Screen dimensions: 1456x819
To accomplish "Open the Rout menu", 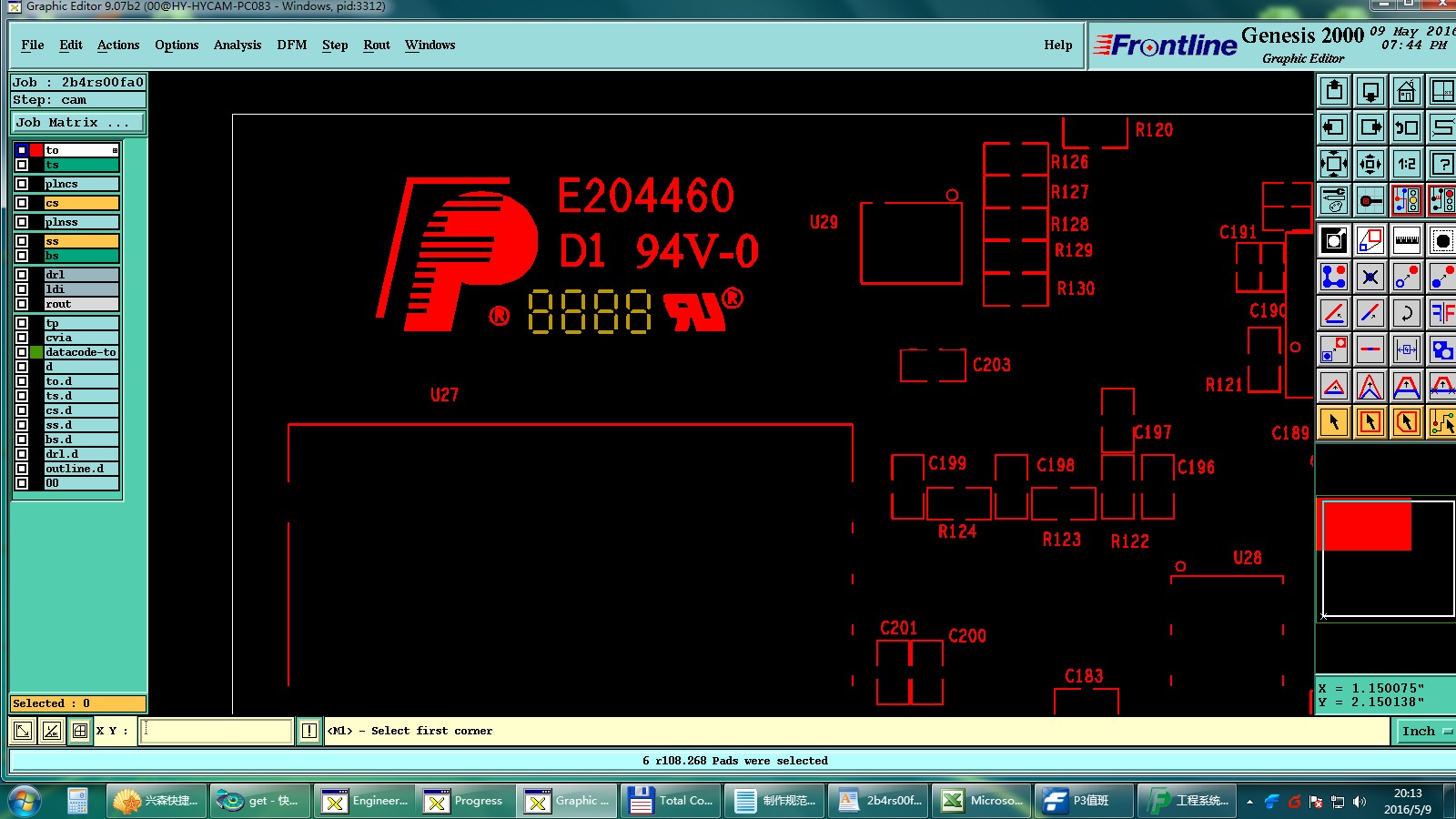I will click(377, 45).
